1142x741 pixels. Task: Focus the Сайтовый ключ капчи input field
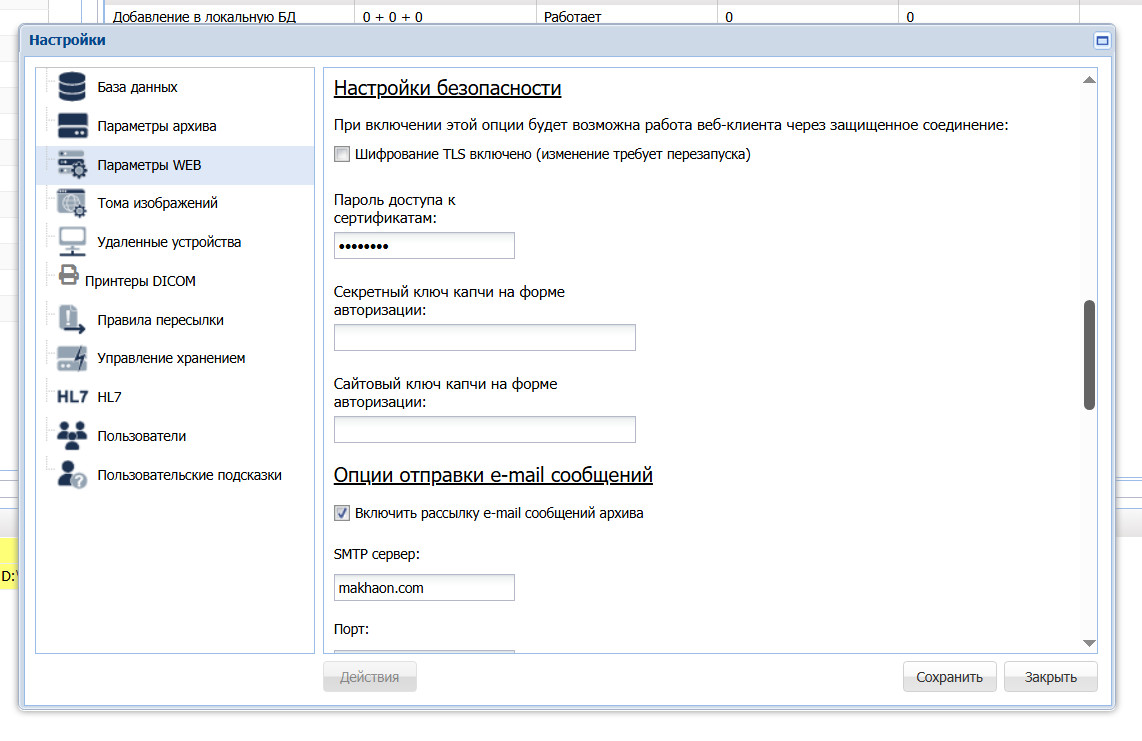pos(484,429)
